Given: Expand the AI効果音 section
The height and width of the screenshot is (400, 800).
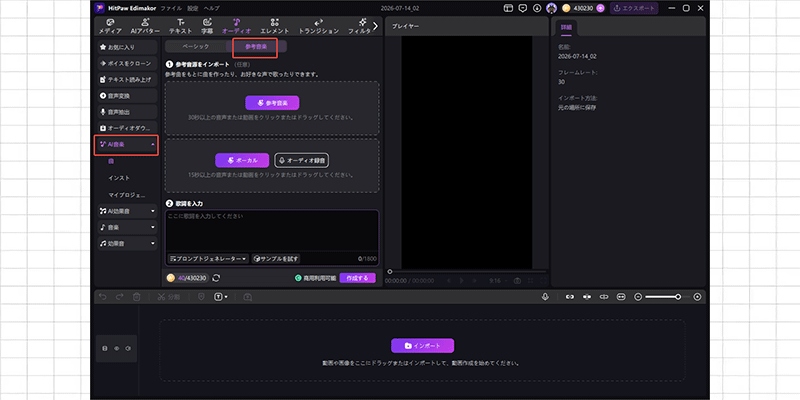Looking at the screenshot, I should 127,211.
